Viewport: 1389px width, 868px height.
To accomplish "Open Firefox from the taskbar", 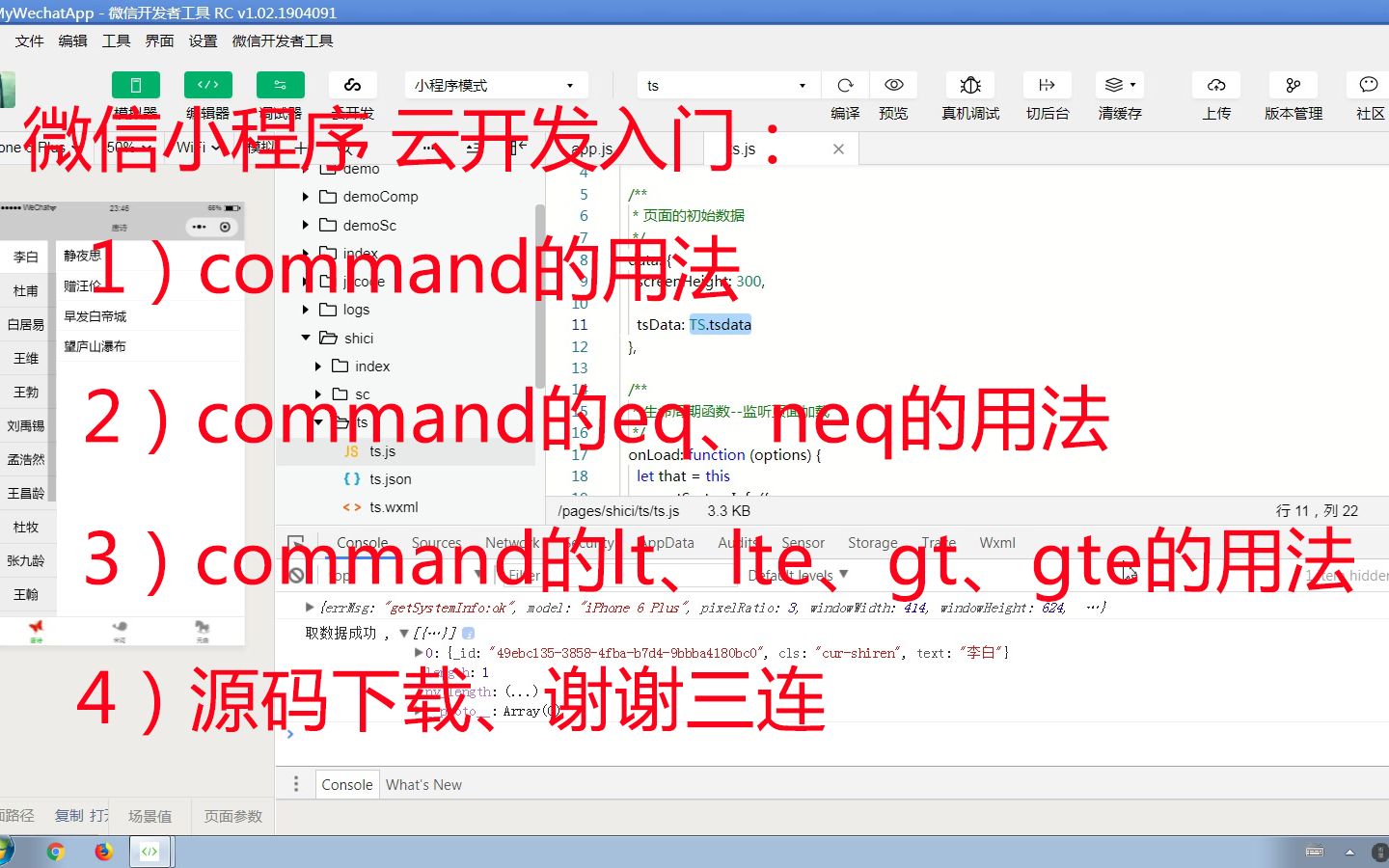I will (103, 852).
